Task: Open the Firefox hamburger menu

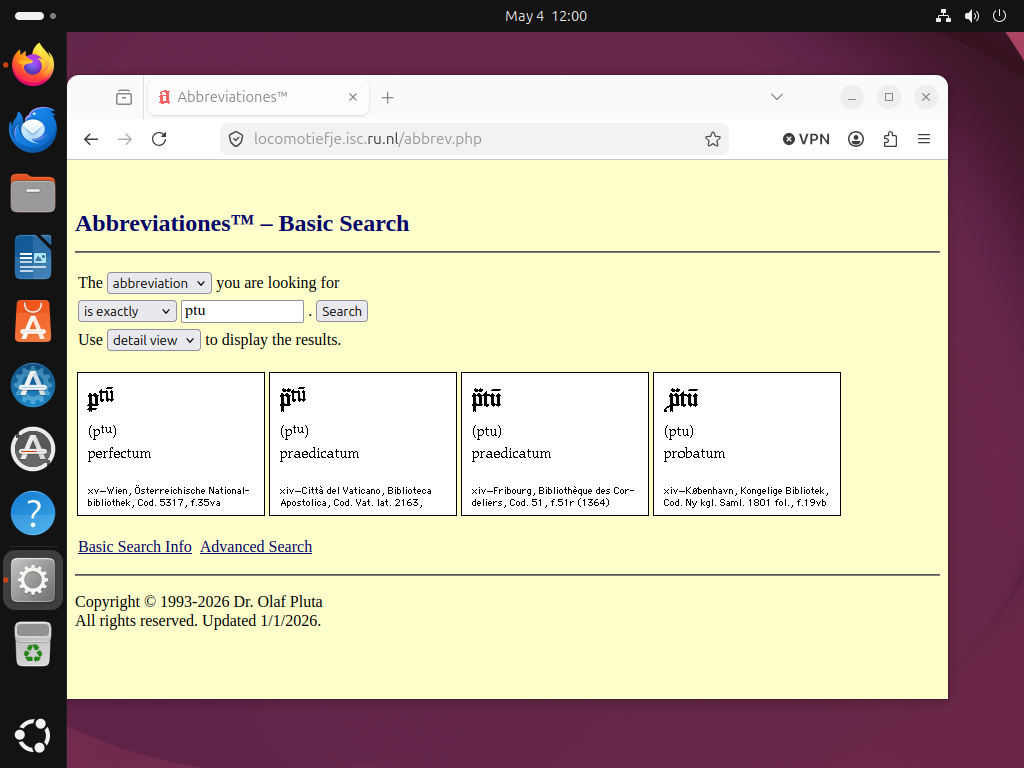Action: pos(923,139)
